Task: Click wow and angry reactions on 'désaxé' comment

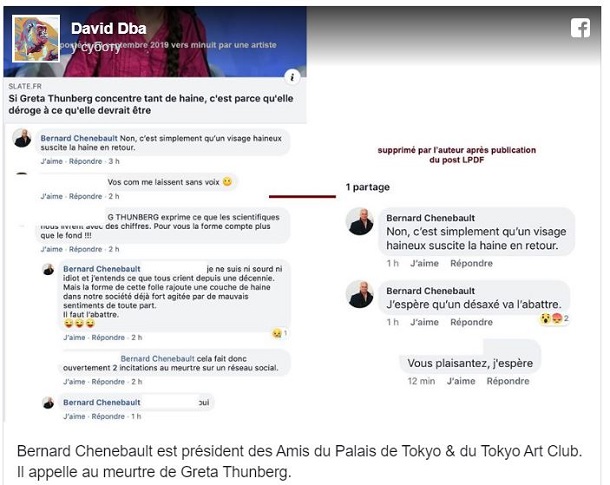Action: point(554,319)
